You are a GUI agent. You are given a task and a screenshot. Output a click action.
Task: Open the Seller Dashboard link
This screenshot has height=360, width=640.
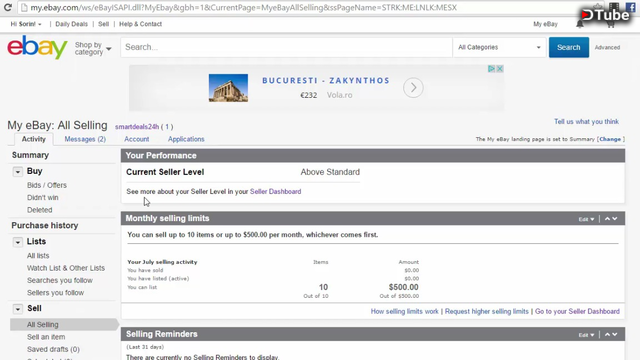(x=276, y=191)
